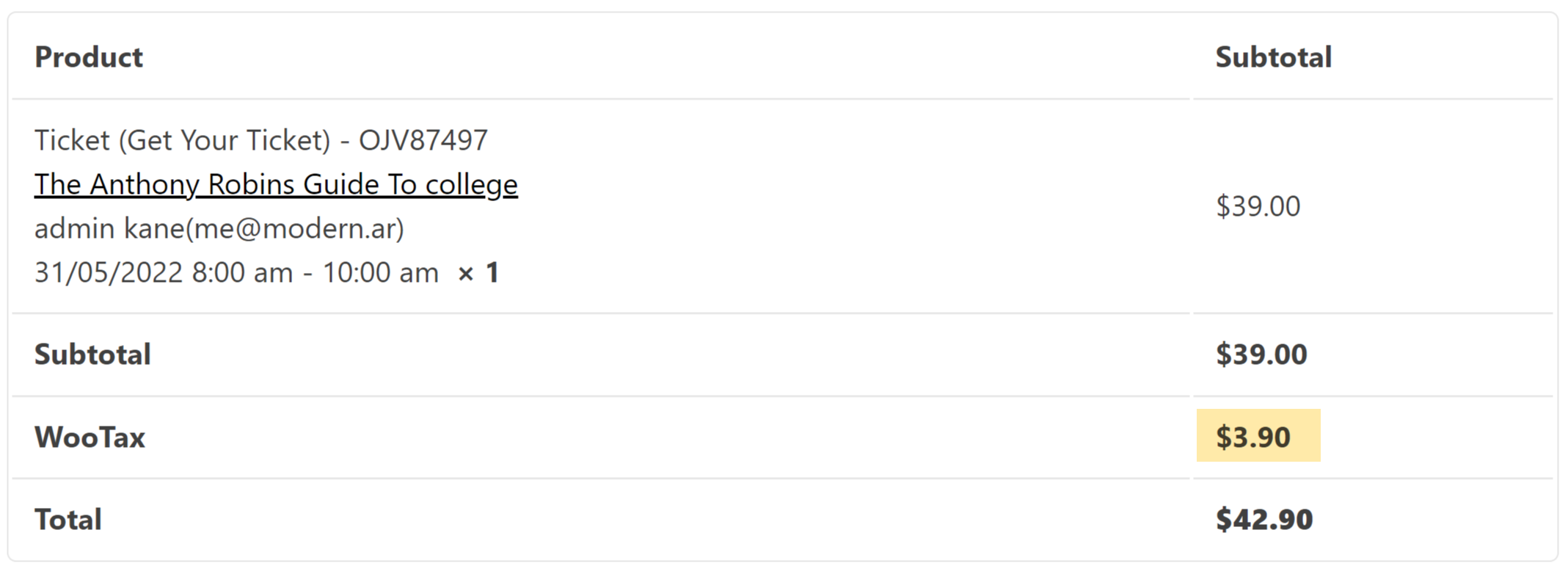This screenshot has height=574, width=1568.
Task: Click the Total row label
Action: click(x=68, y=520)
